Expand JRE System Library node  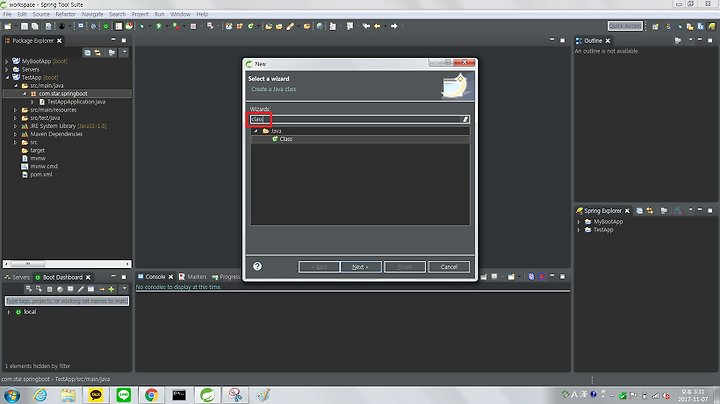tap(15, 126)
